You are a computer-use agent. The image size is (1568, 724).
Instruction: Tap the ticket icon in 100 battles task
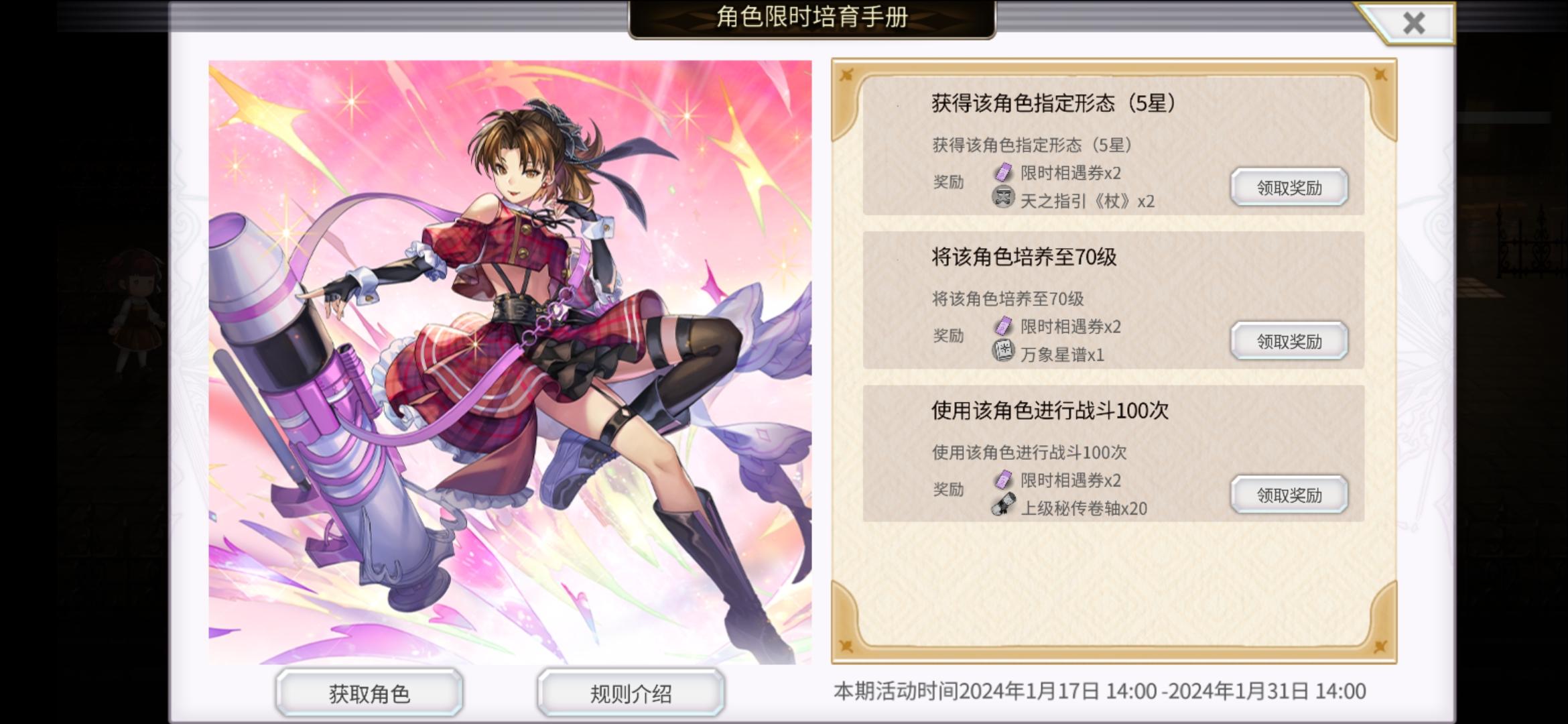(x=1003, y=479)
